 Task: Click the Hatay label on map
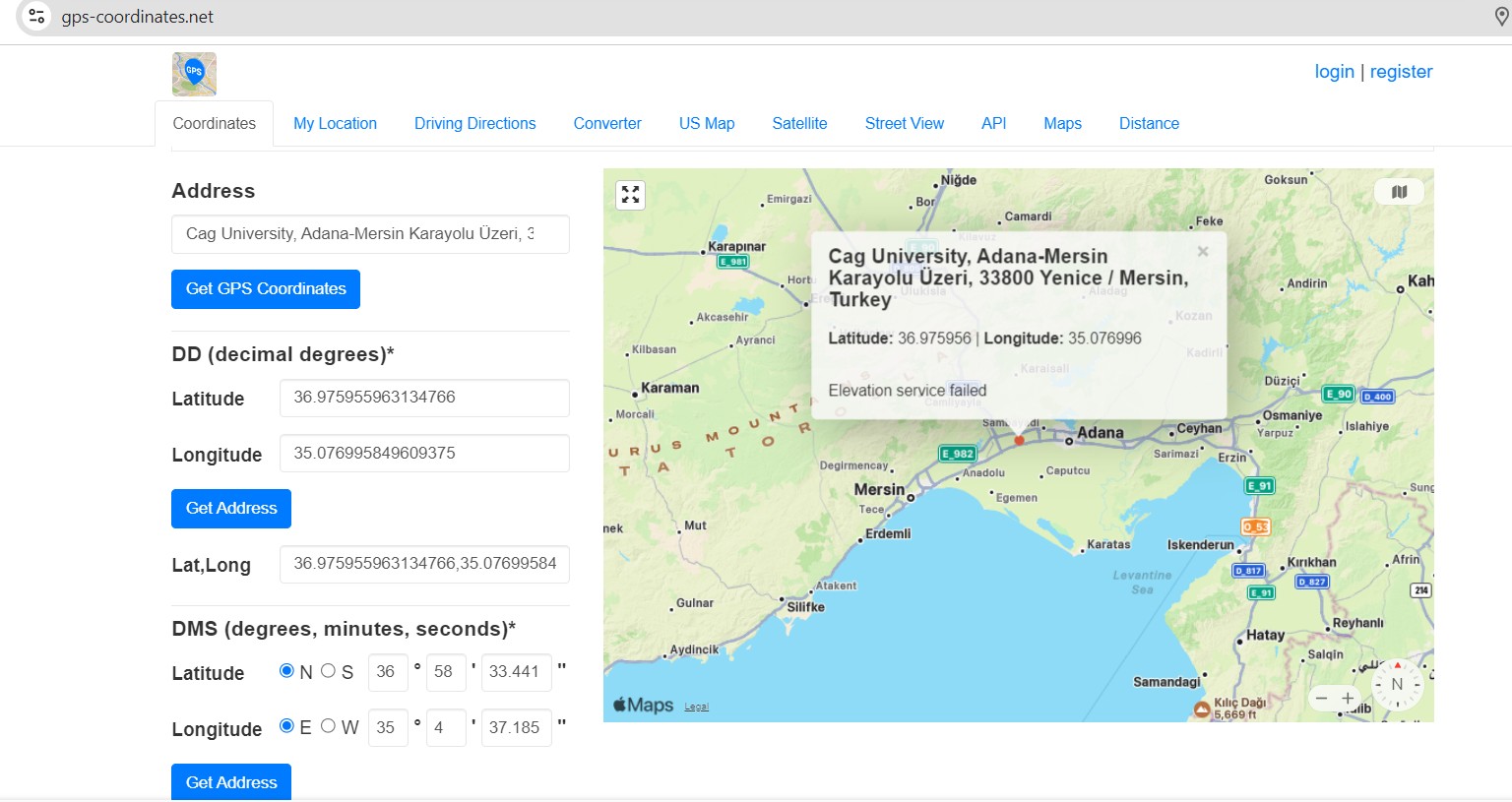coord(1265,635)
